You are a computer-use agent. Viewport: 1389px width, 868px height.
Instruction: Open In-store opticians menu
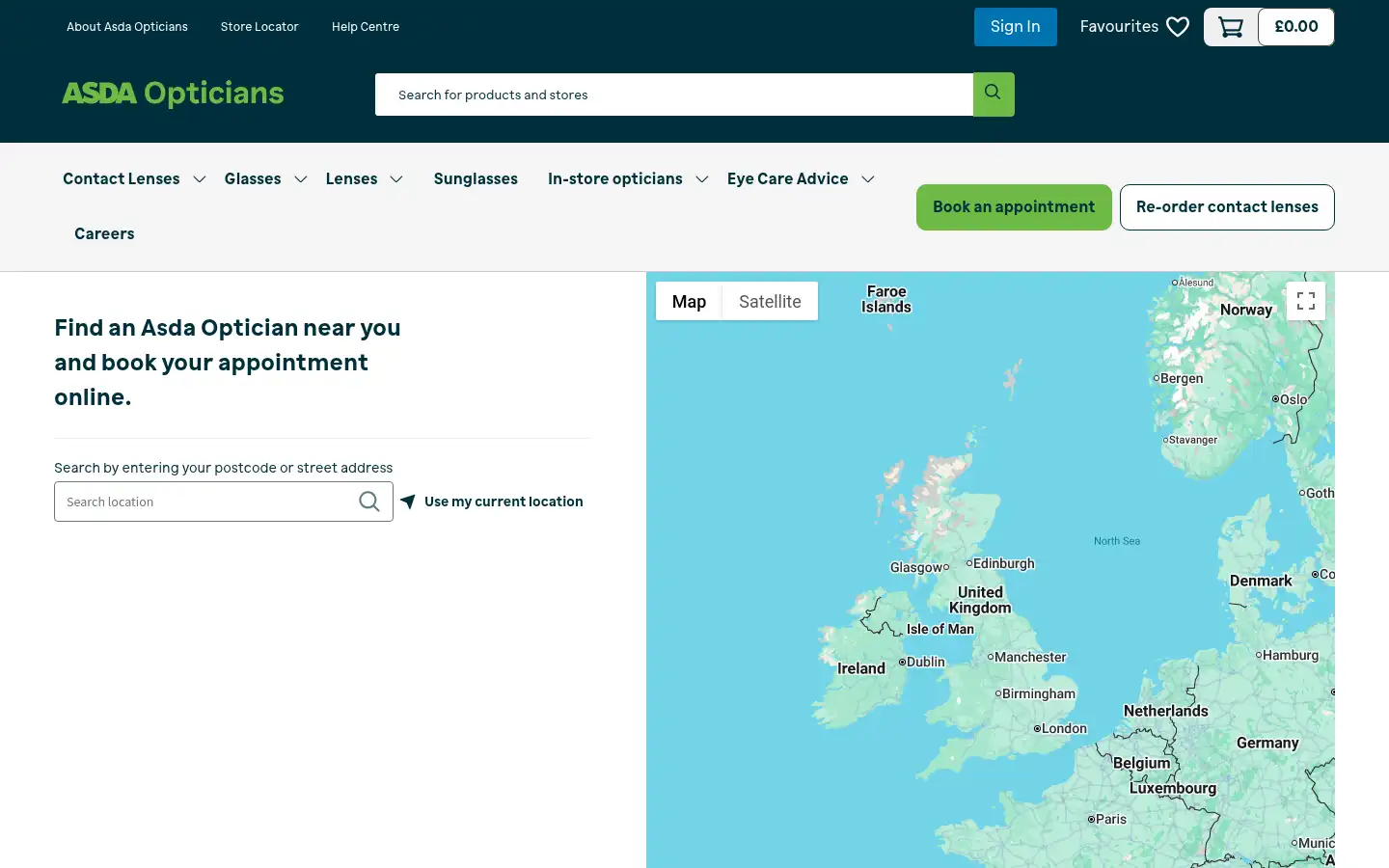[615, 178]
